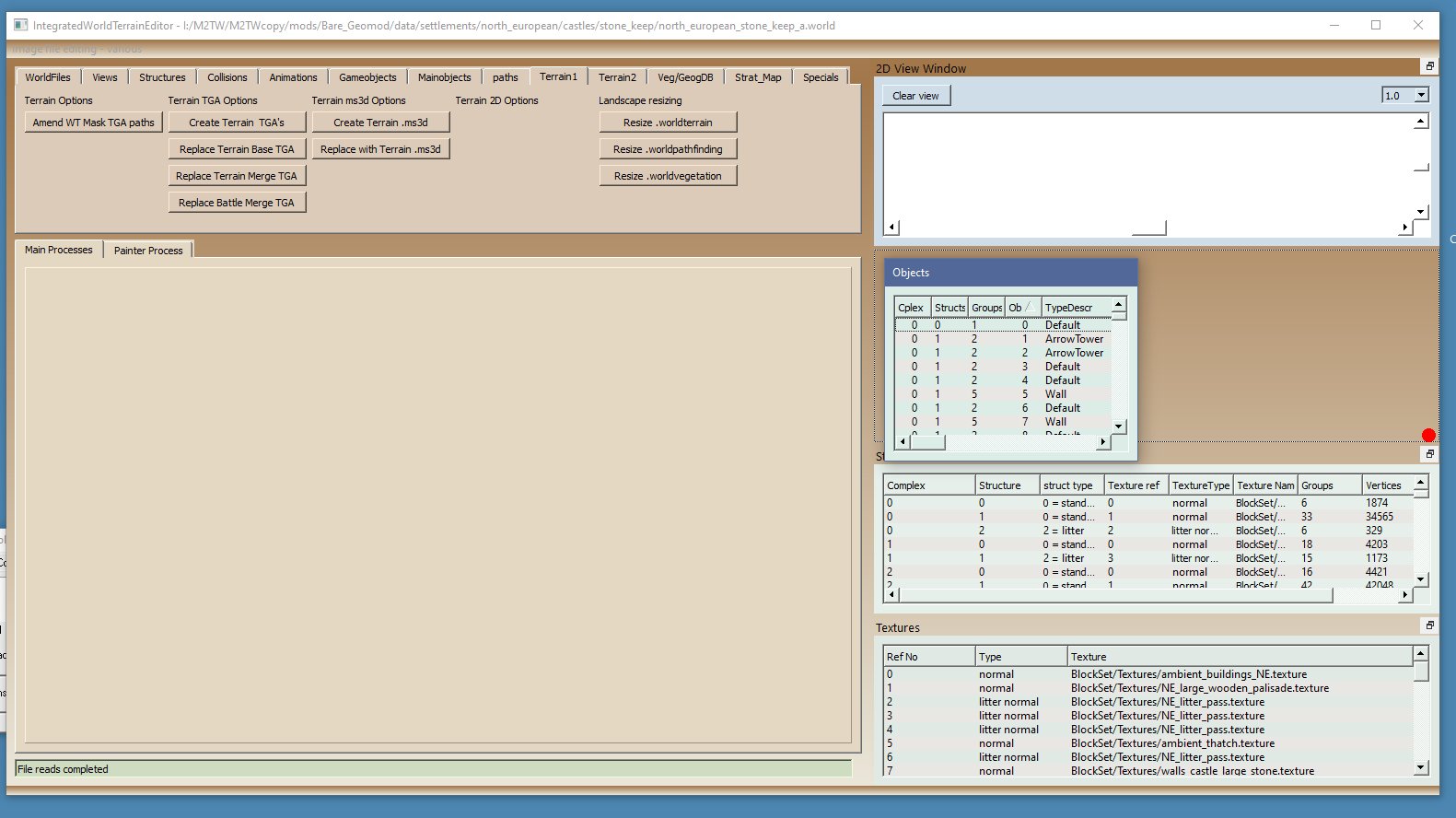This screenshot has height=818, width=1456.
Task: Click the struct type column header
Action: pos(1072,485)
